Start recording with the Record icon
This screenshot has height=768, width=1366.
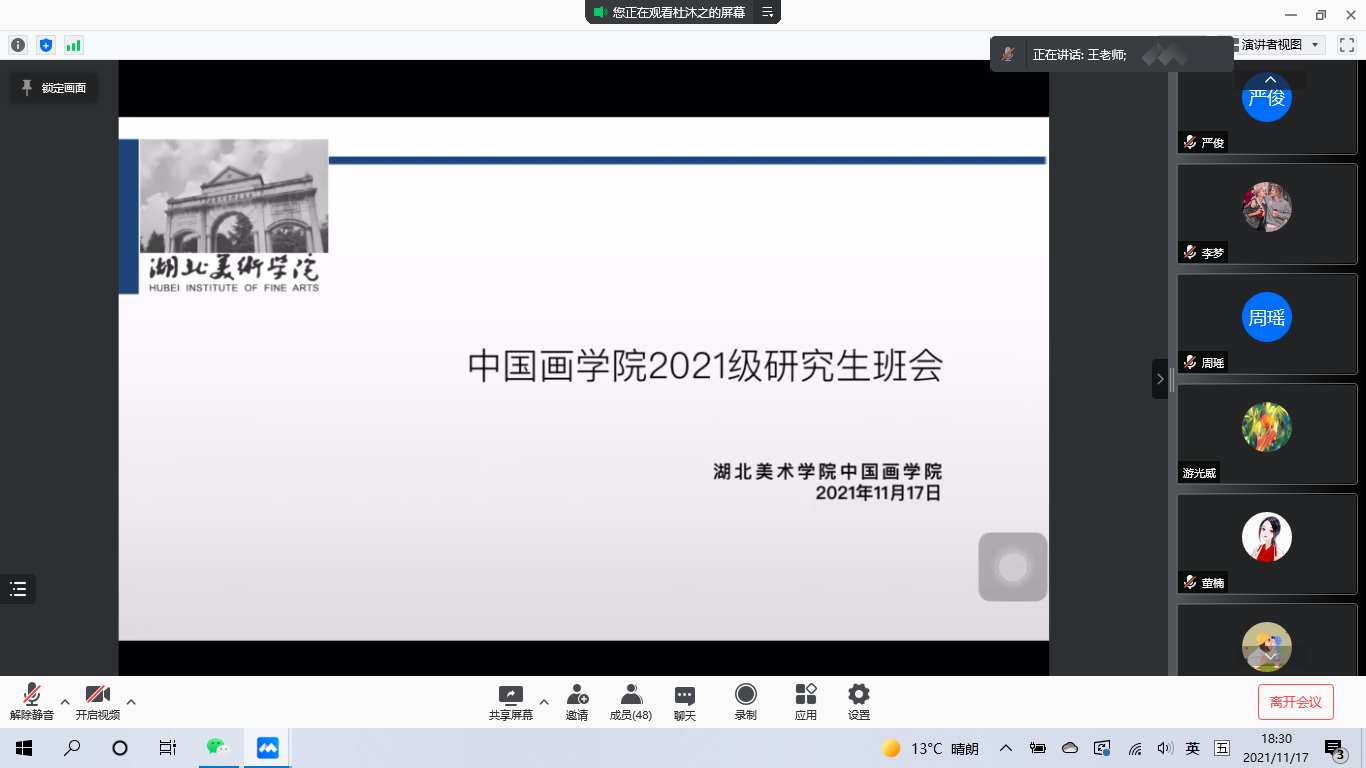[x=745, y=701]
